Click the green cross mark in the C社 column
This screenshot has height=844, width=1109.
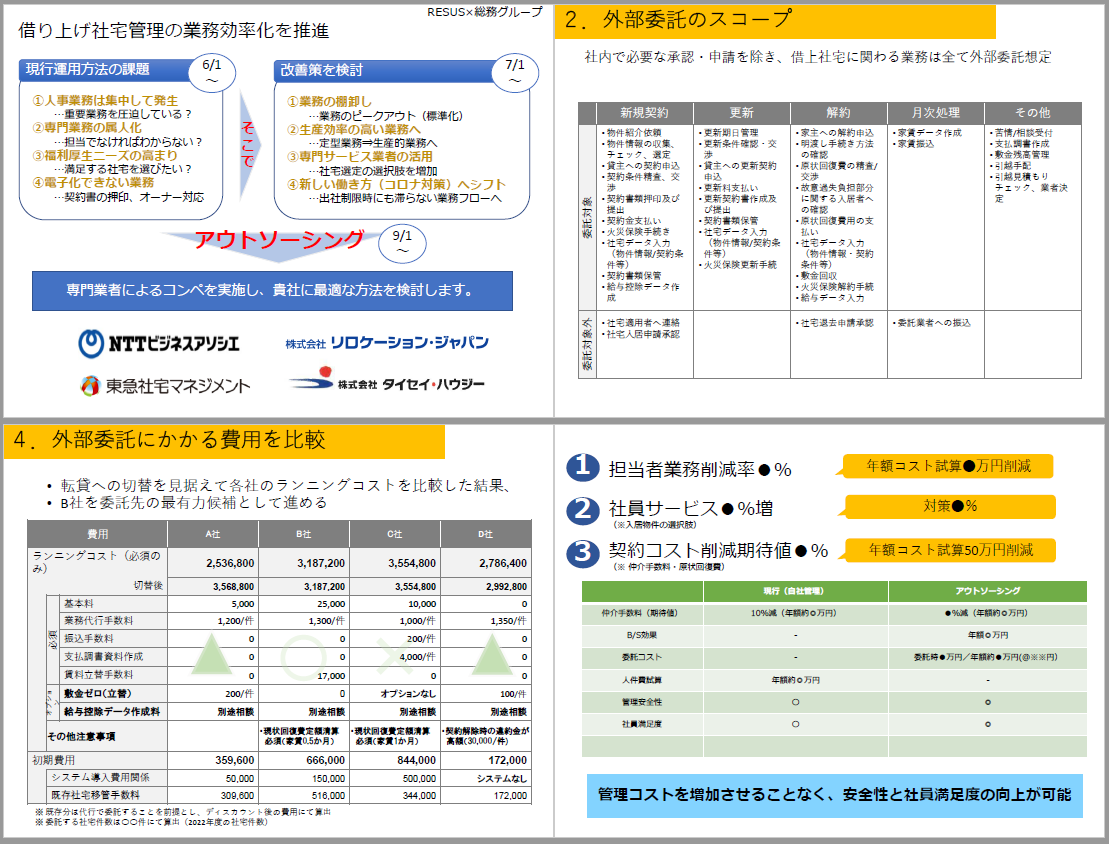(393, 655)
